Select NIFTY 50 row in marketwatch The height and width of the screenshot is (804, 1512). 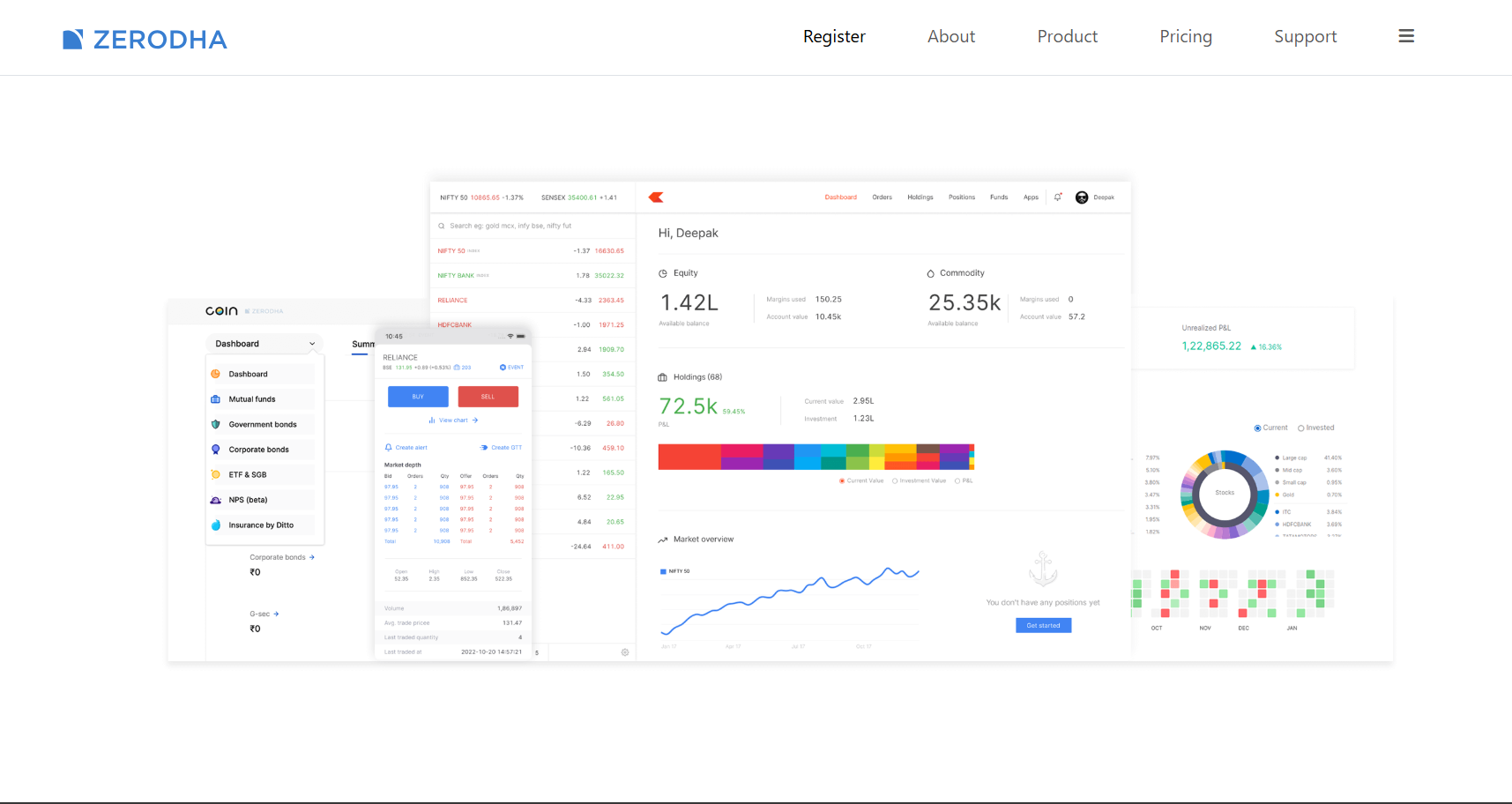pyautogui.click(x=533, y=250)
